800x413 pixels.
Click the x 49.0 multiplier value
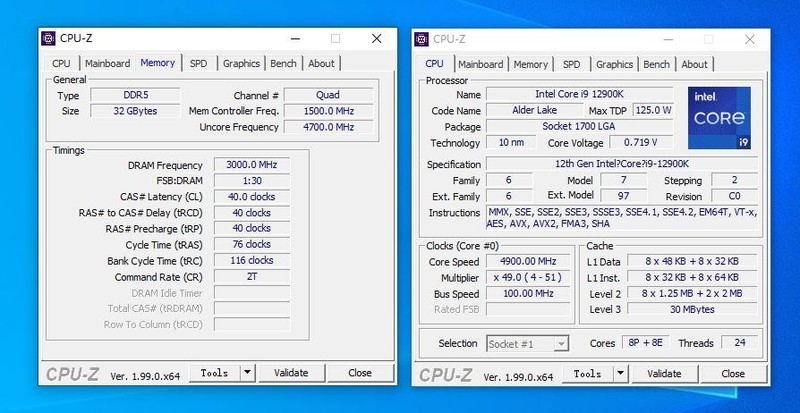pyautogui.click(x=528, y=277)
